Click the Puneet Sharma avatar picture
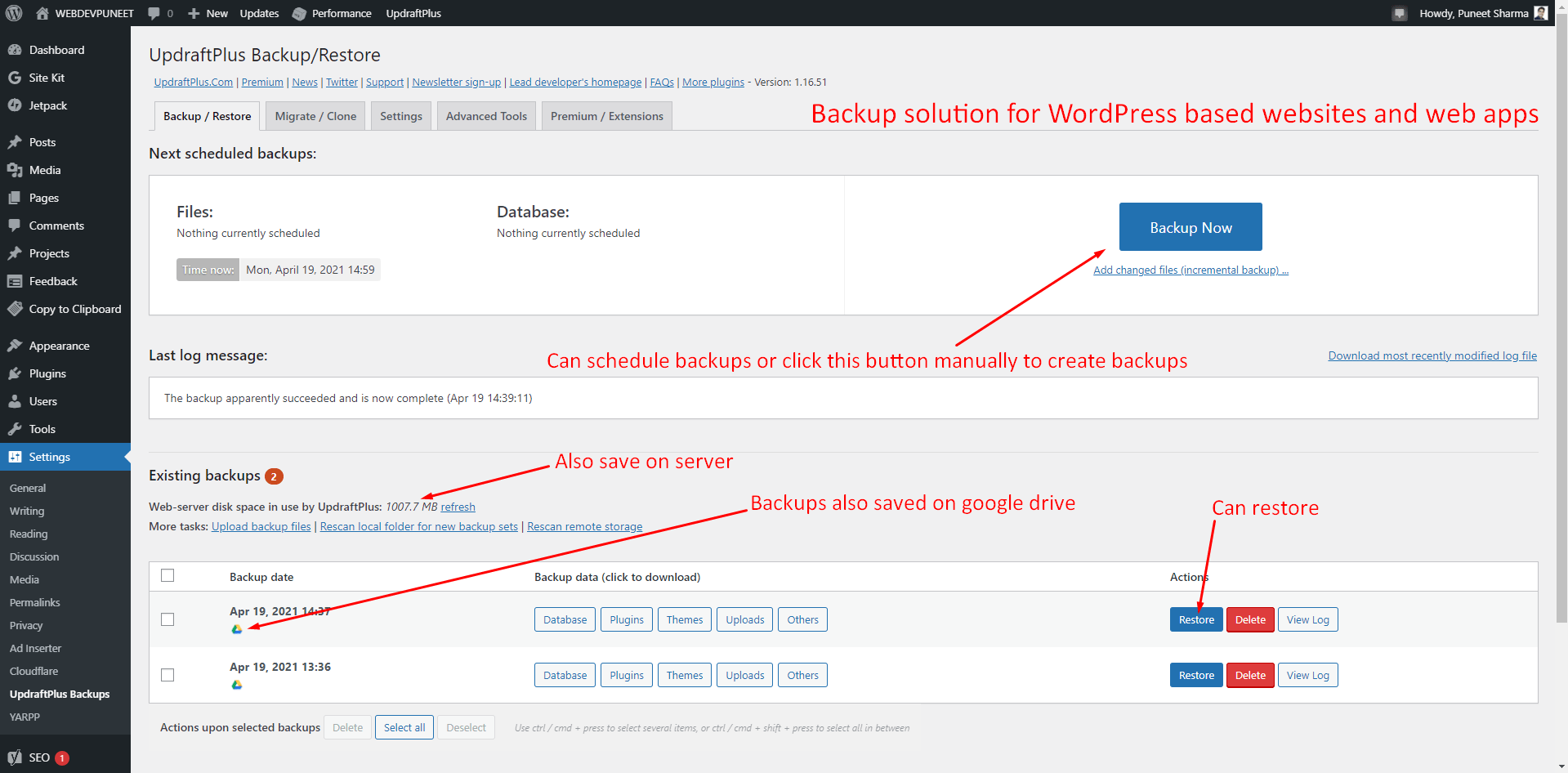The height and width of the screenshot is (773, 1568). pos(1541,13)
